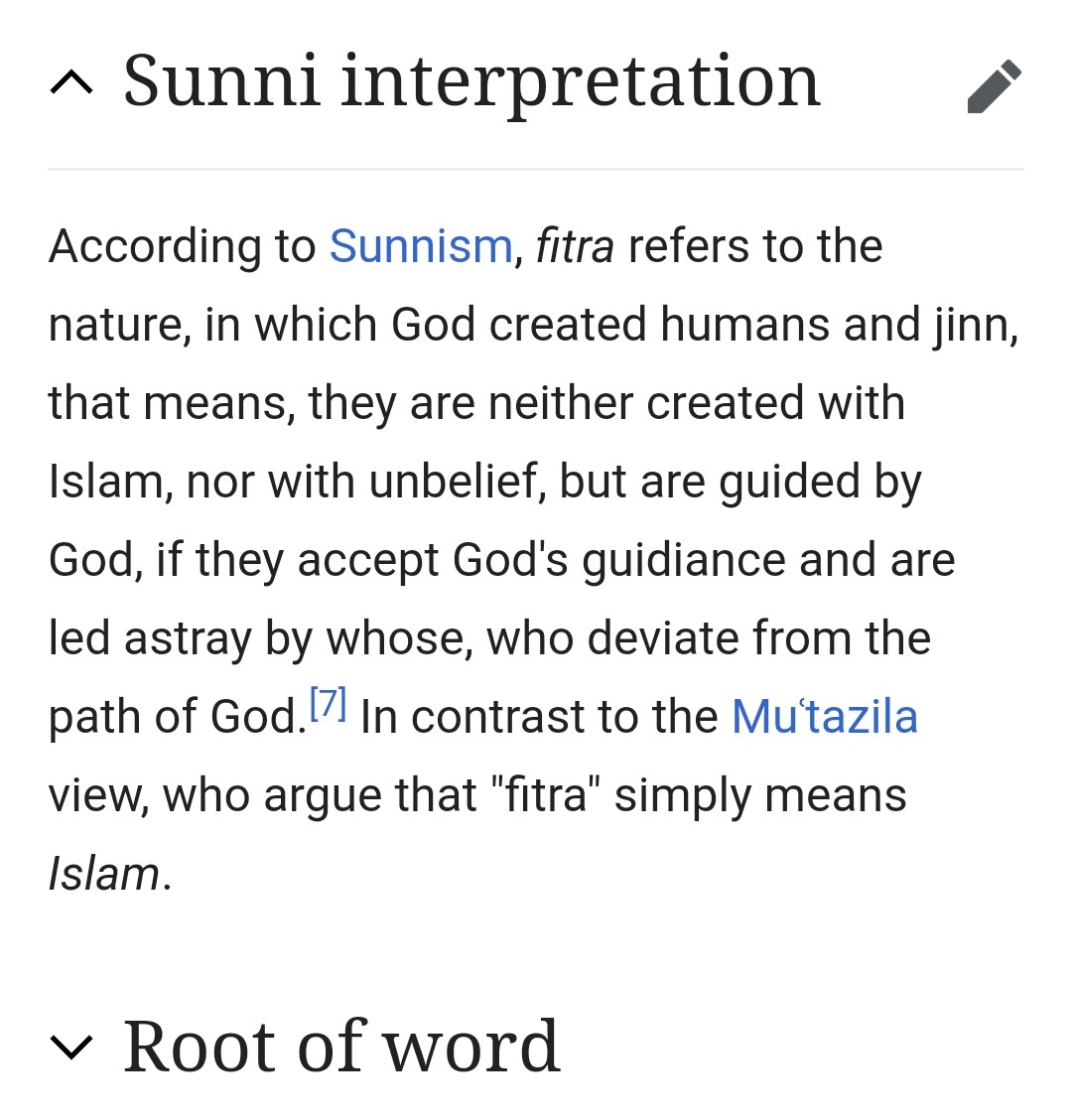Click the phrase path of God
1072x1120 pixels.
[172, 717]
